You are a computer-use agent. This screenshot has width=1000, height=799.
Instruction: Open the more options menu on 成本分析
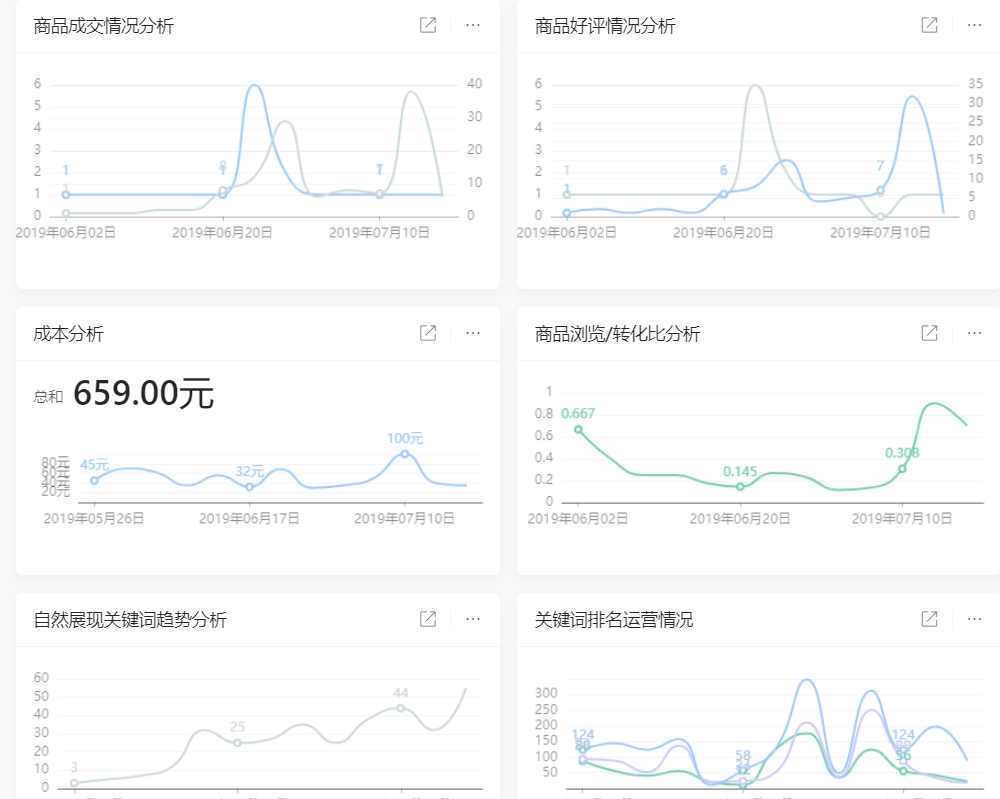pos(472,334)
